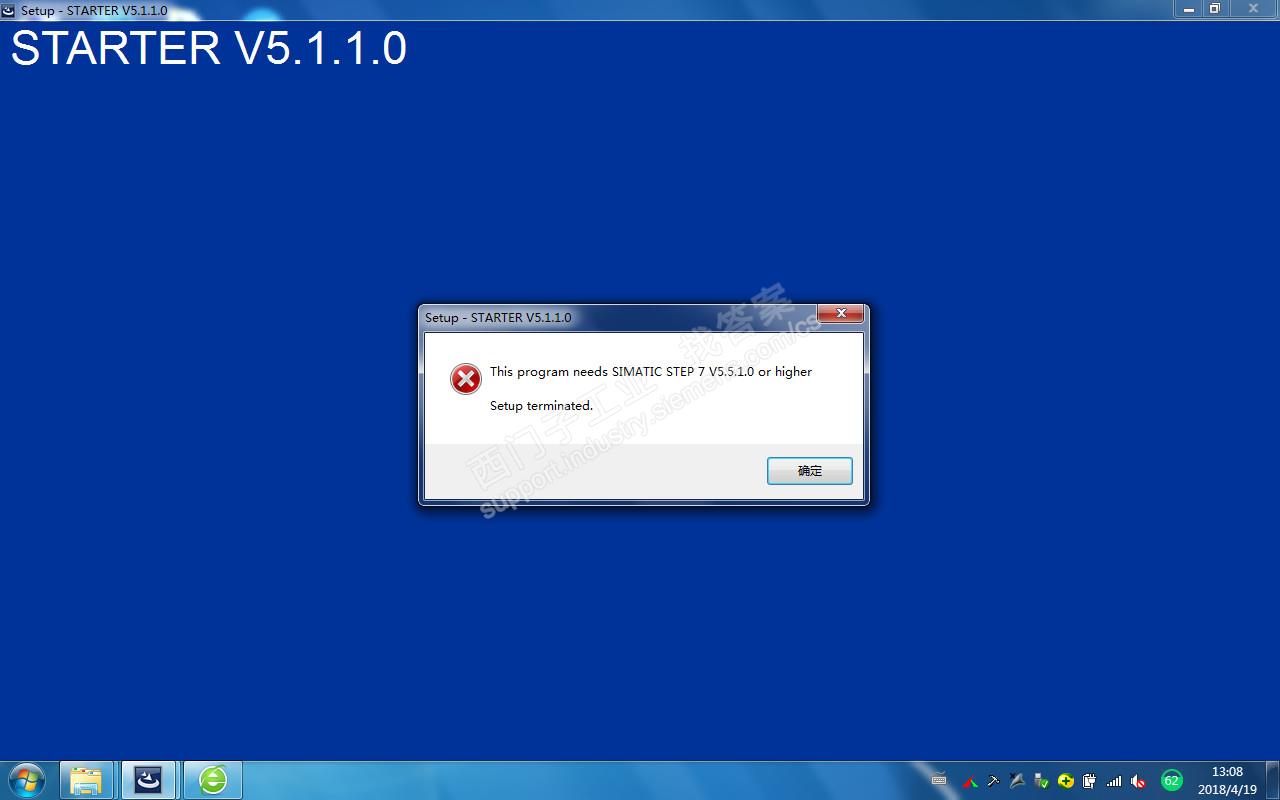1280x800 pixels.
Task: Click the "Setup terminated." text
Action: (x=541, y=406)
